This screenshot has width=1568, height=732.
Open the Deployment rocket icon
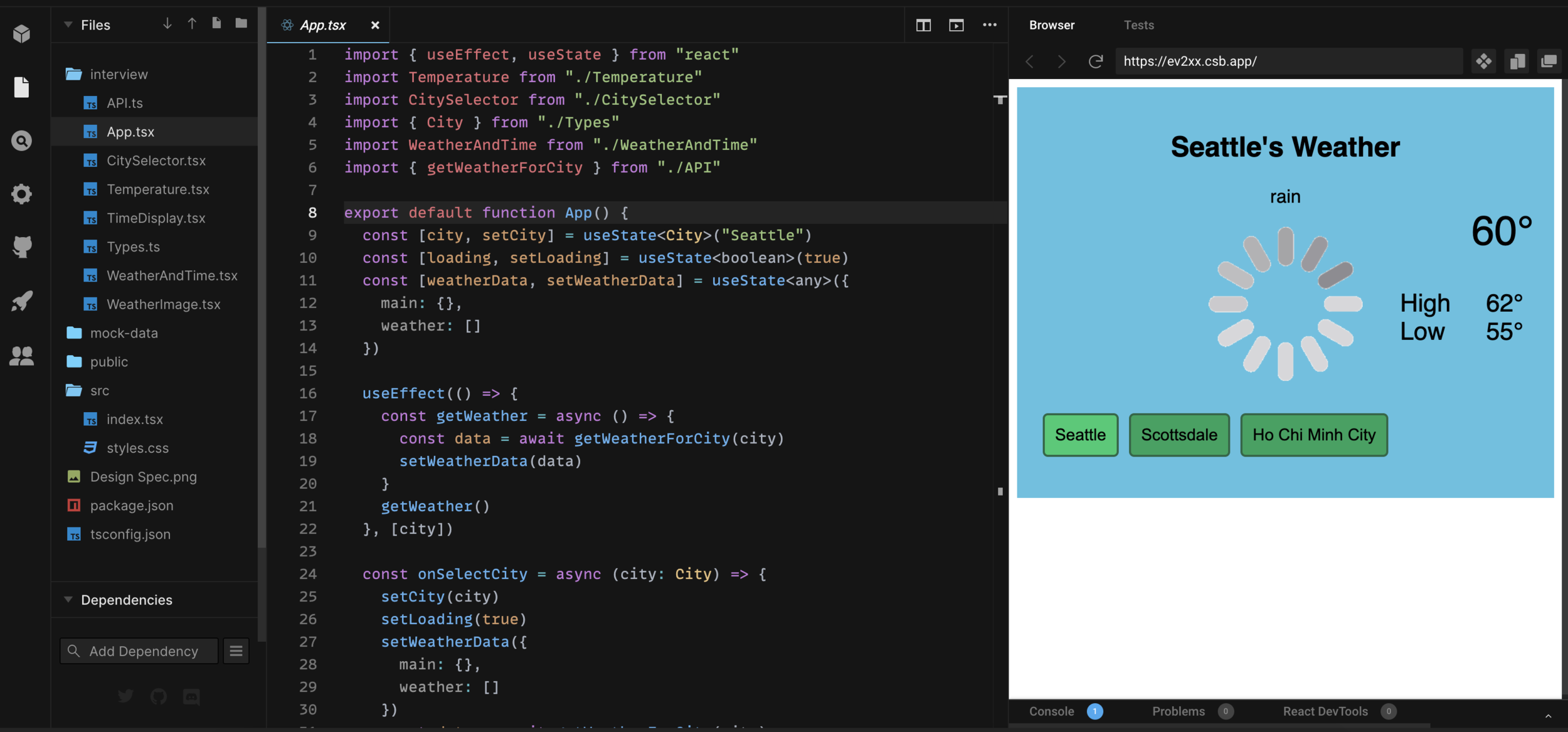click(21, 301)
